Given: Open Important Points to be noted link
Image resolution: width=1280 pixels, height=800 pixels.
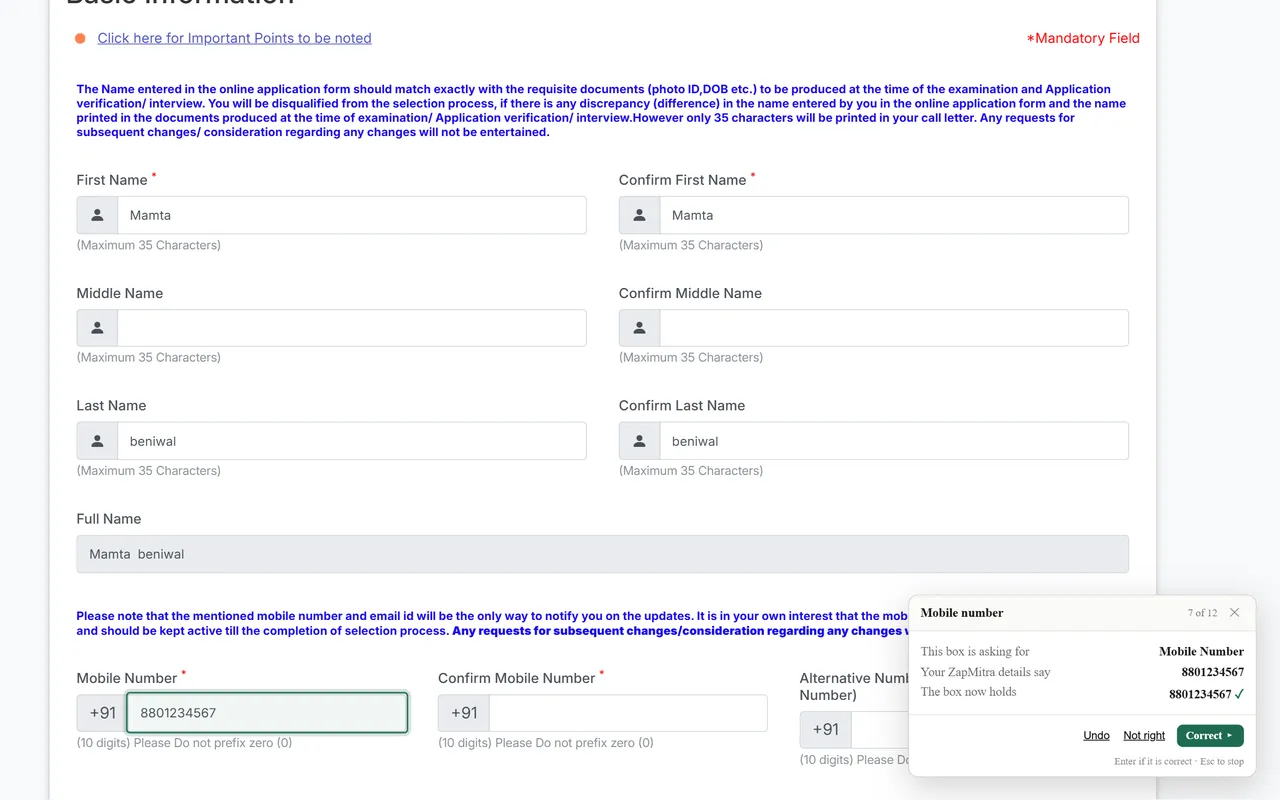Looking at the screenshot, I should click(x=234, y=38).
